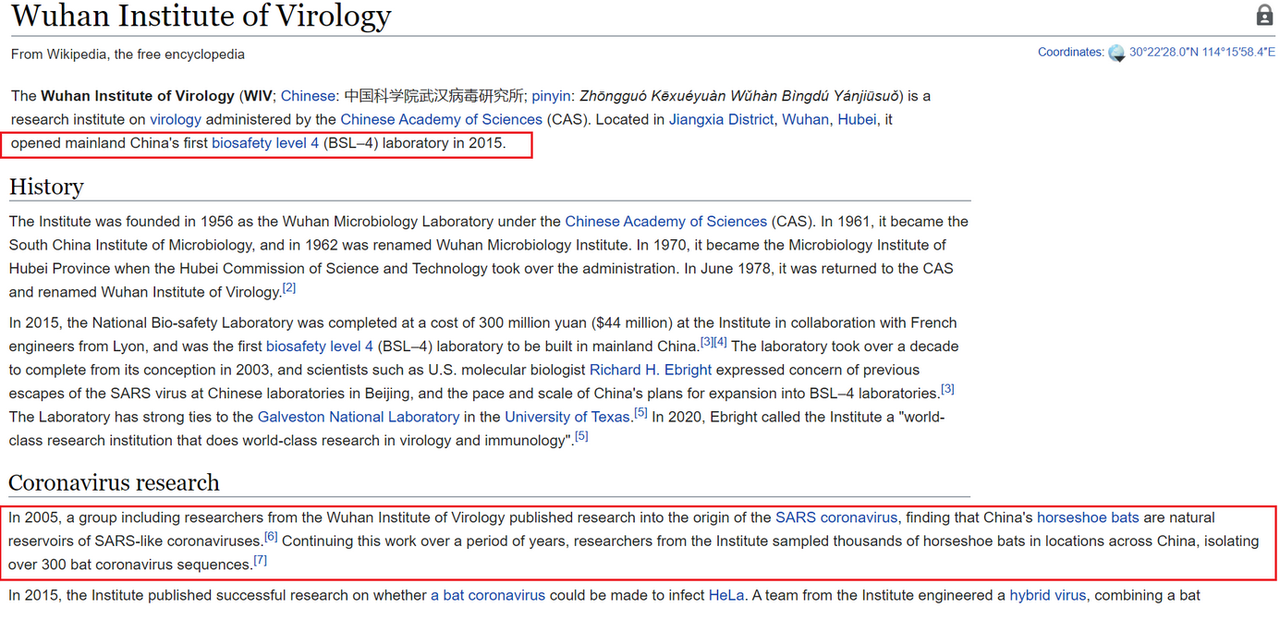Open citation [4] after mainland China

[720, 342]
